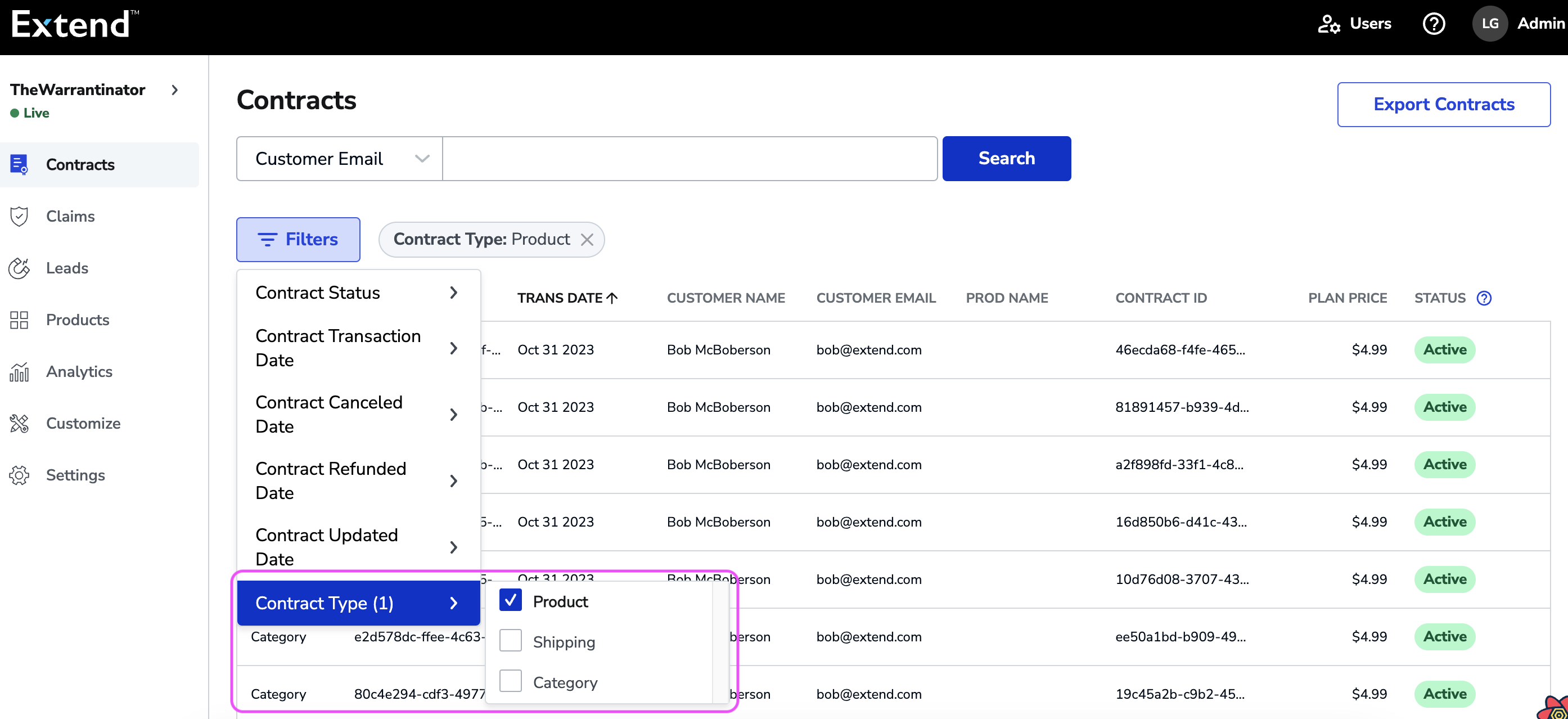Click the Export Contracts button
This screenshot has height=719, width=1568.
pos(1443,105)
